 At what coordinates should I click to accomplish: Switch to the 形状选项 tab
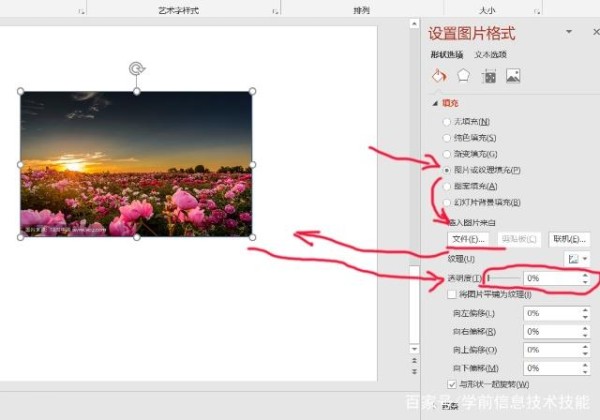(x=447, y=54)
